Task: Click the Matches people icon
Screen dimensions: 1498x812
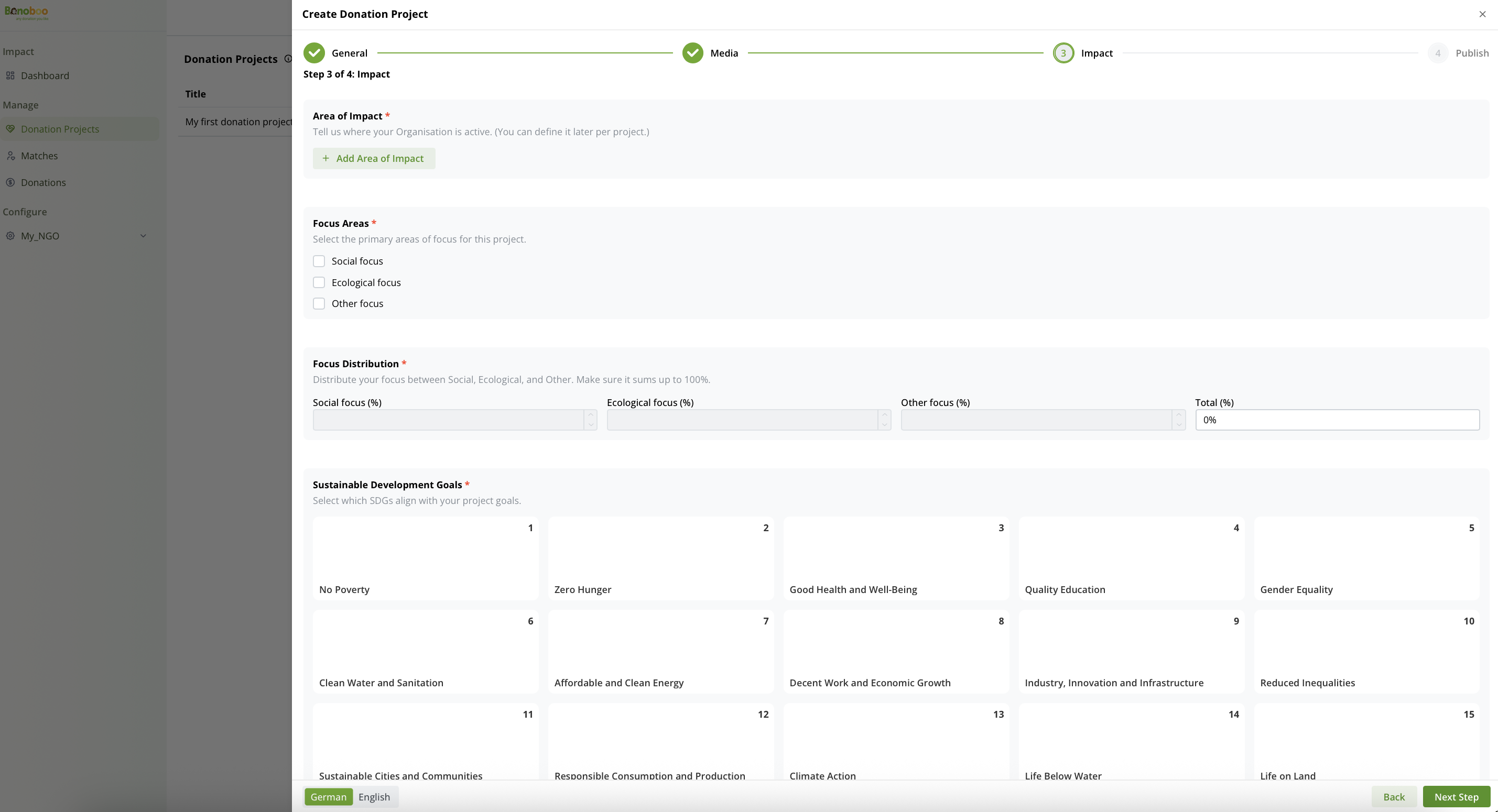Action: pyautogui.click(x=10, y=156)
